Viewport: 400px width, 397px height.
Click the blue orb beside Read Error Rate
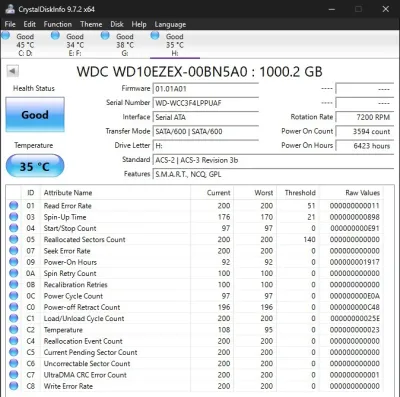(14, 206)
